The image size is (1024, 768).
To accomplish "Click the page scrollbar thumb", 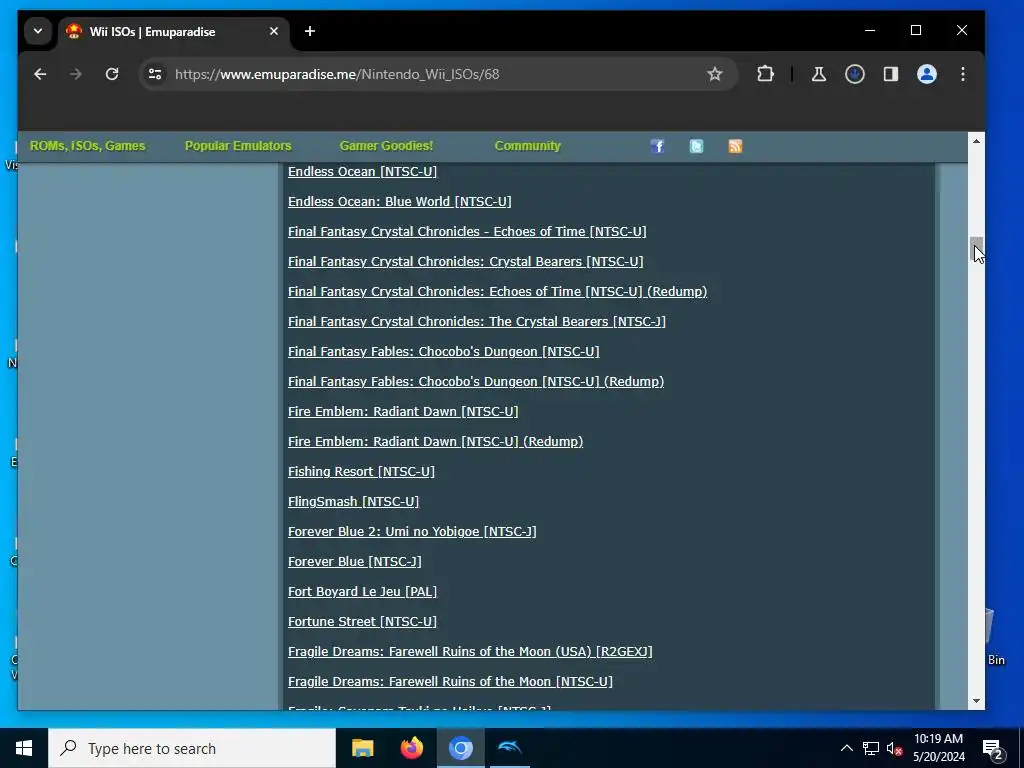I will (976, 249).
